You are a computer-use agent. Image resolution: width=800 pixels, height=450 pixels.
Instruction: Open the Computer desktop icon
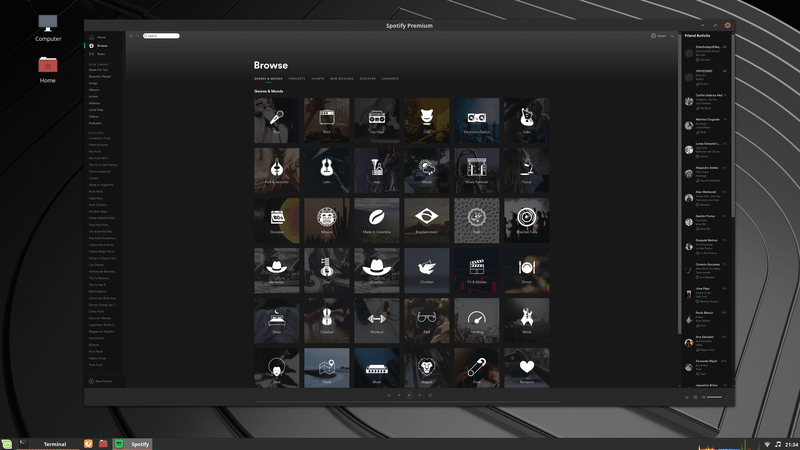(48, 28)
